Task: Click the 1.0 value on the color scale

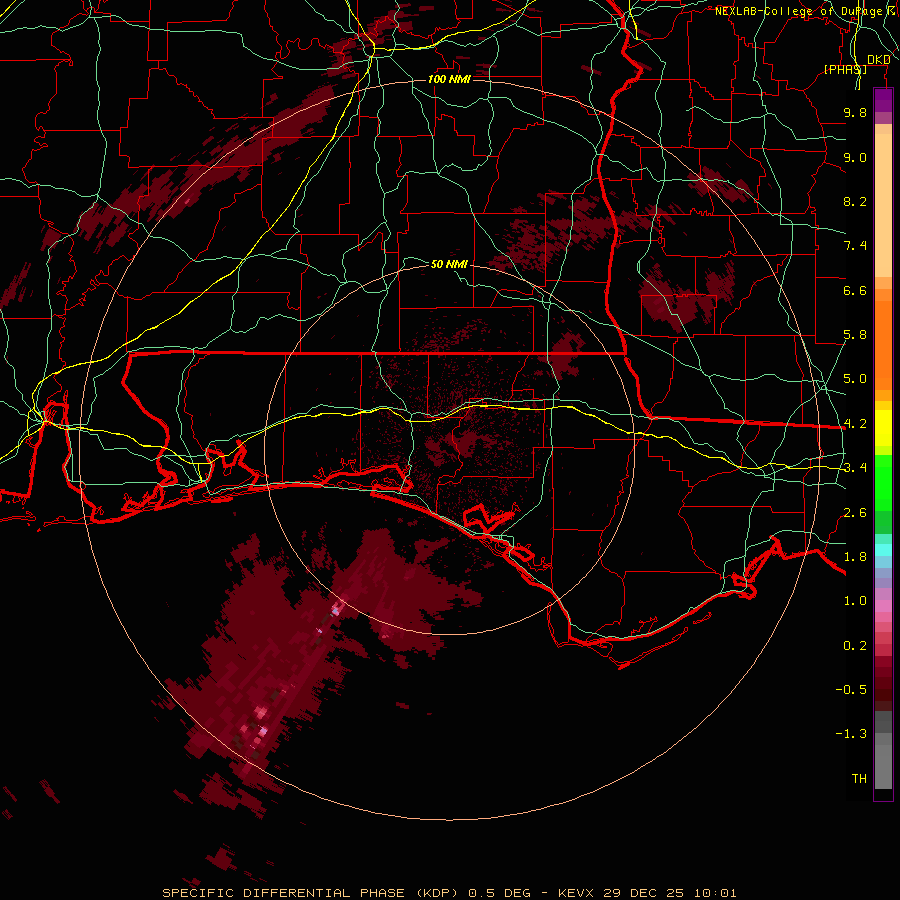Action: pyautogui.click(x=855, y=601)
